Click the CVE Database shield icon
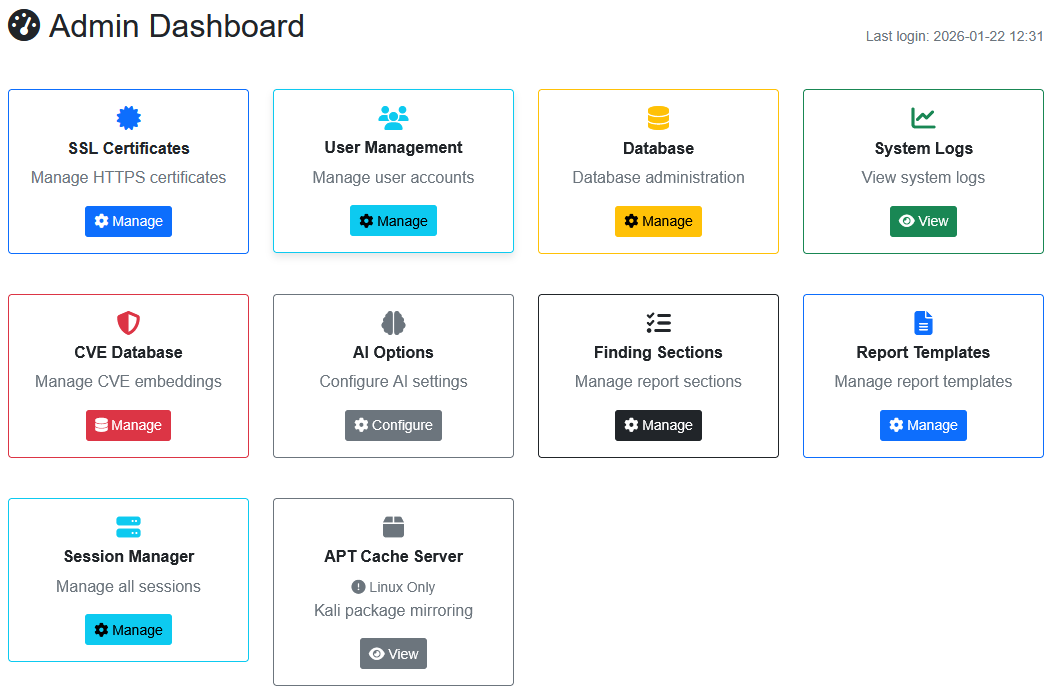Image resolution: width=1055 pixels, height=693 pixels. coord(128,322)
